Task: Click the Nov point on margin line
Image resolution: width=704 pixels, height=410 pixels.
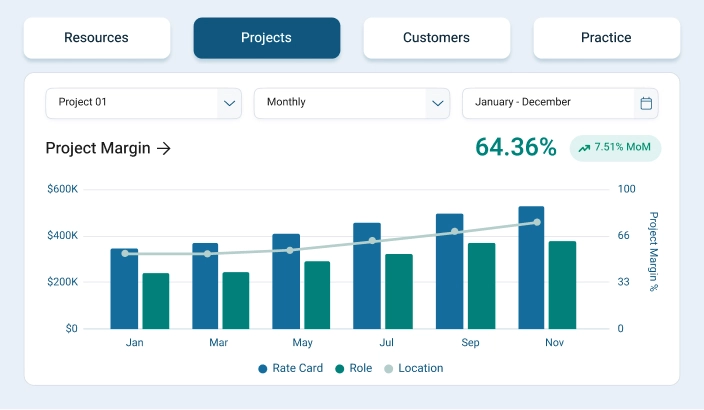Action: point(537,222)
